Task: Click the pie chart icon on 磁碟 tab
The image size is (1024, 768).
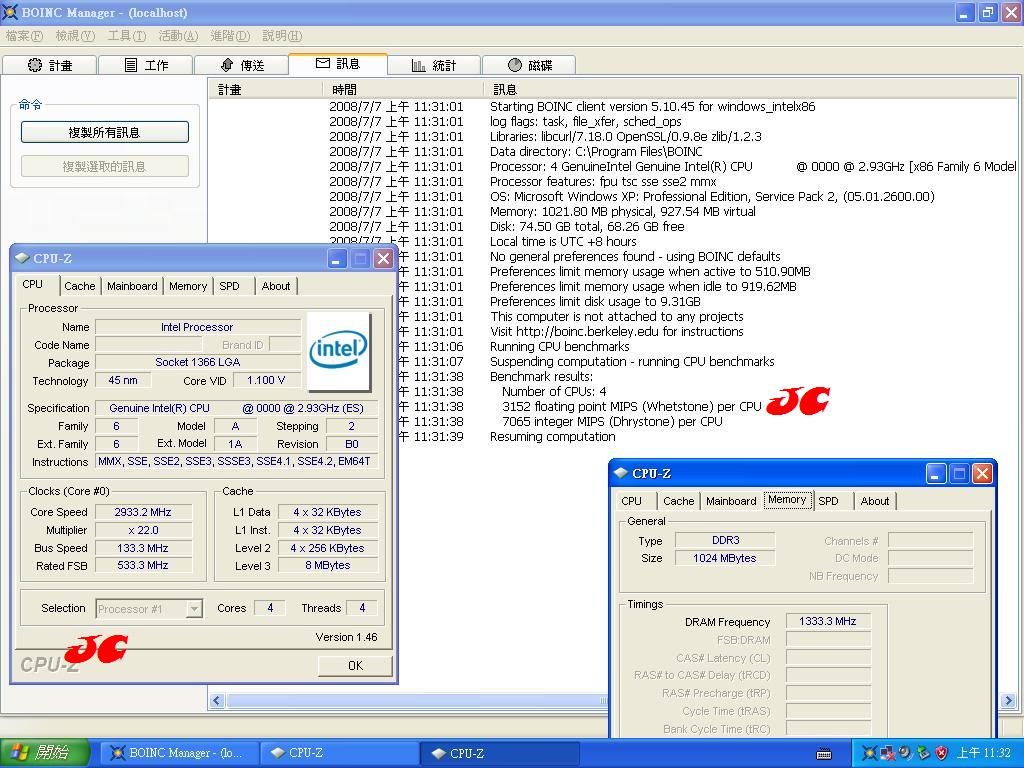Action: pyautogui.click(x=515, y=65)
